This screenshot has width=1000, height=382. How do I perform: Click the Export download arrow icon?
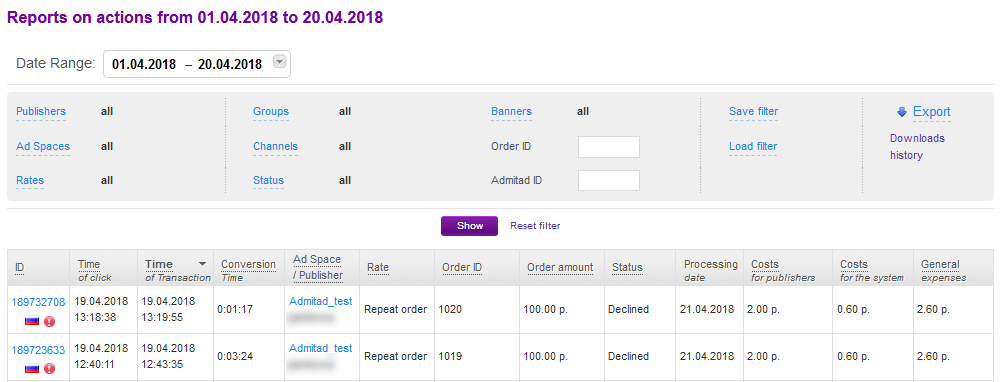tap(902, 112)
